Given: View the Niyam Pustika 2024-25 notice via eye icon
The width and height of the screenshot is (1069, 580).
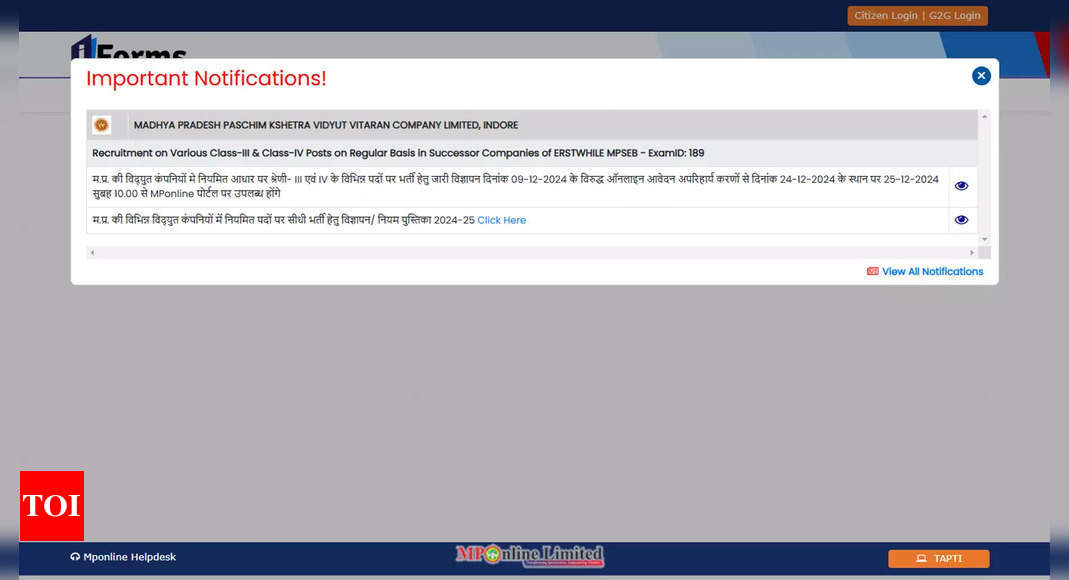Looking at the screenshot, I should click(961, 220).
